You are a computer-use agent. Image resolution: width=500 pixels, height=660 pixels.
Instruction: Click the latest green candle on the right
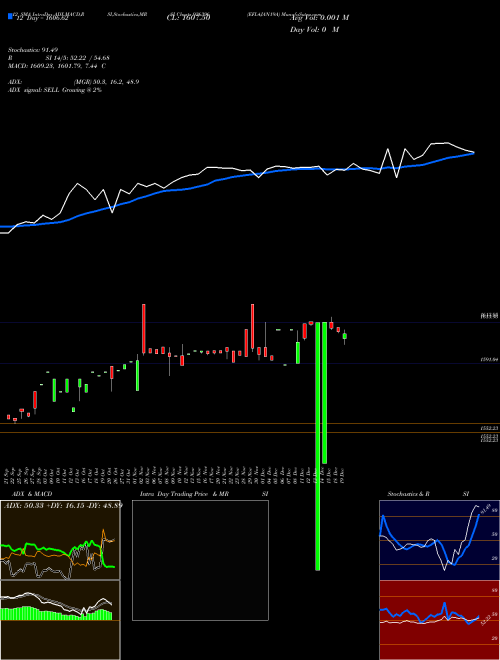pos(345,336)
